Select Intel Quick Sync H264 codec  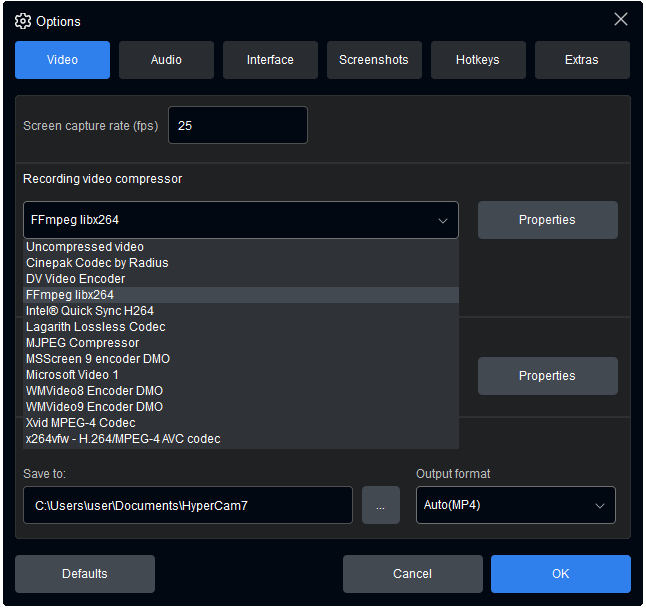point(90,311)
